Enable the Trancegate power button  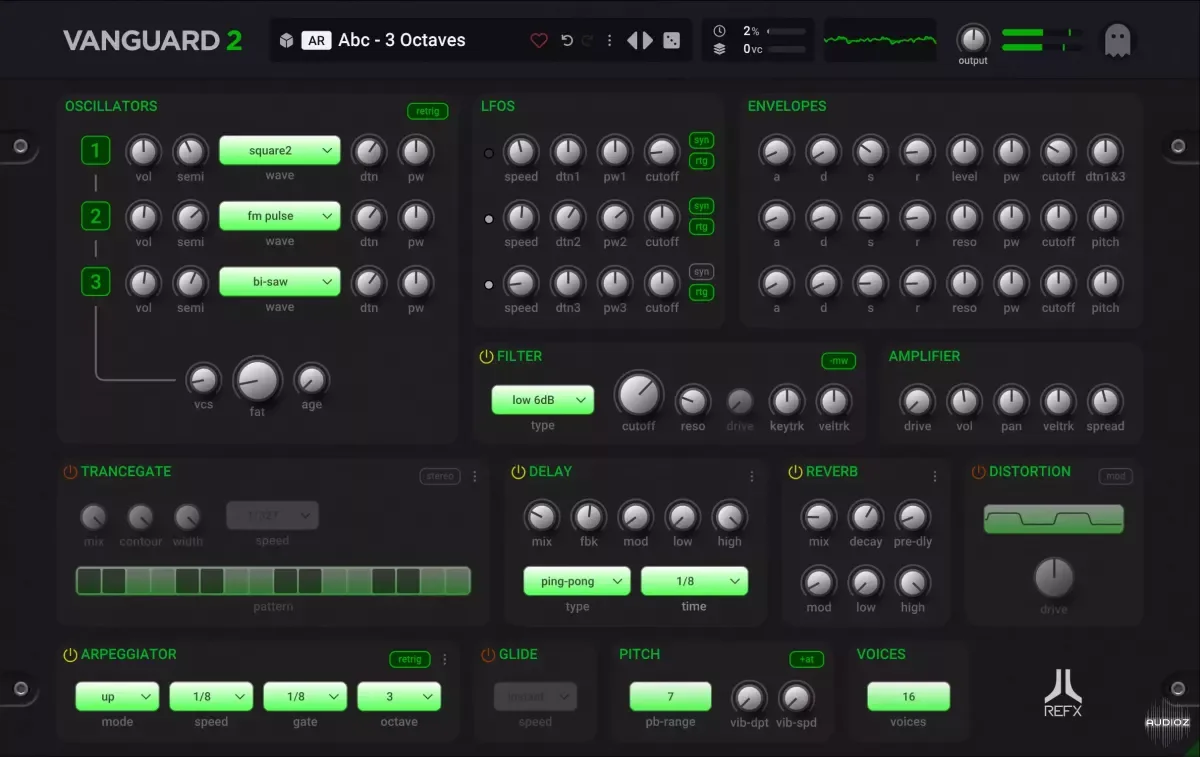pos(70,472)
